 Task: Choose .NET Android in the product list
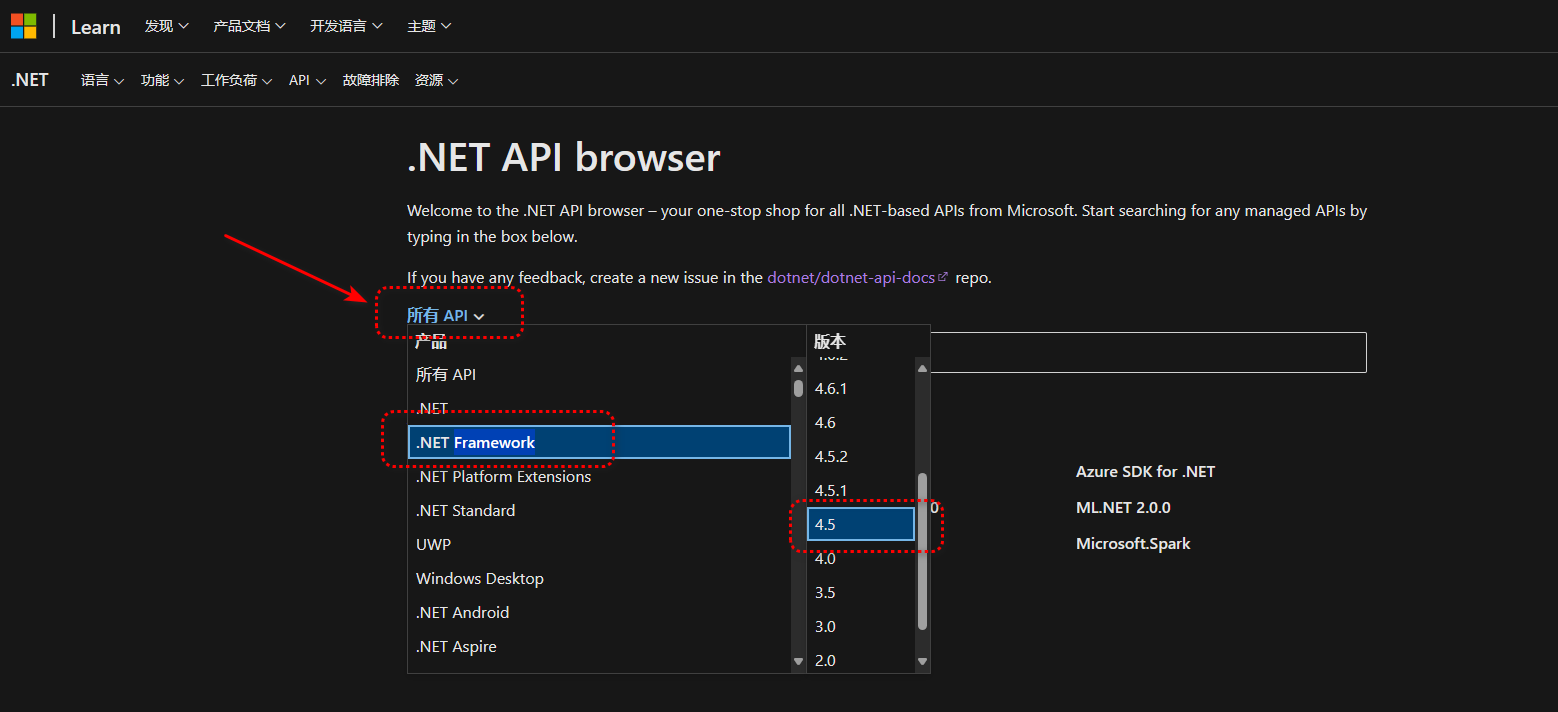pyautogui.click(x=599, y=613)
